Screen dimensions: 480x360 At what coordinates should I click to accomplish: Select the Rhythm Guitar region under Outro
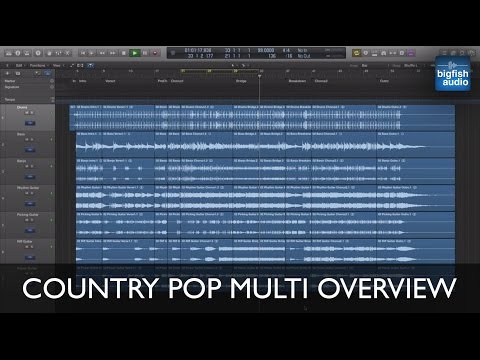(416, 198)
